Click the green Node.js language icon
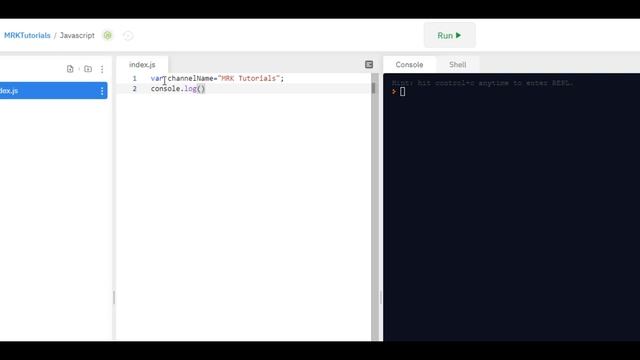The height and width of the screenshot is (360, 640). (x=107, y=36)
